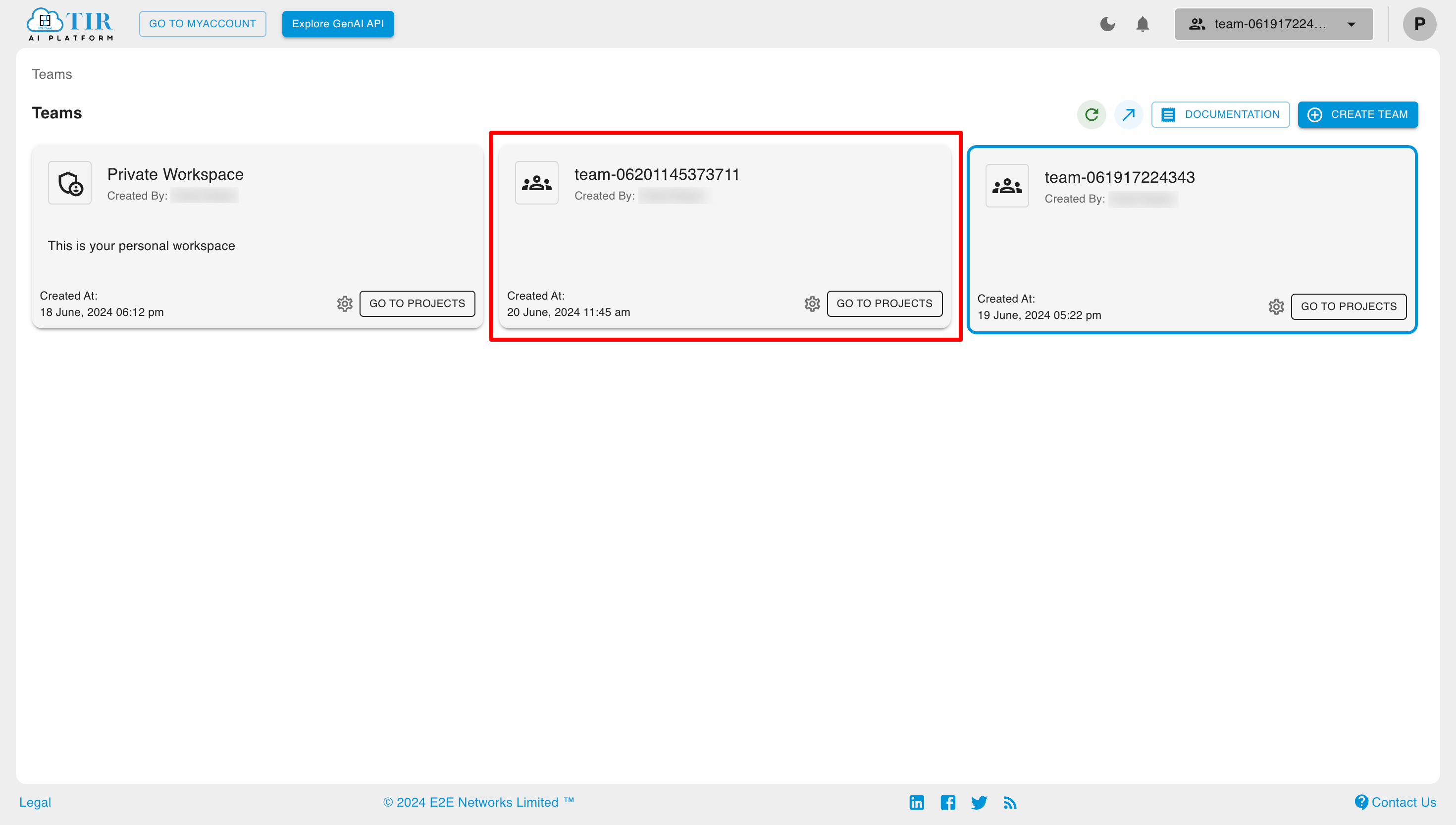
Task: Click the 2024 E2E Networks Limited link
Action: coord(478,802)
